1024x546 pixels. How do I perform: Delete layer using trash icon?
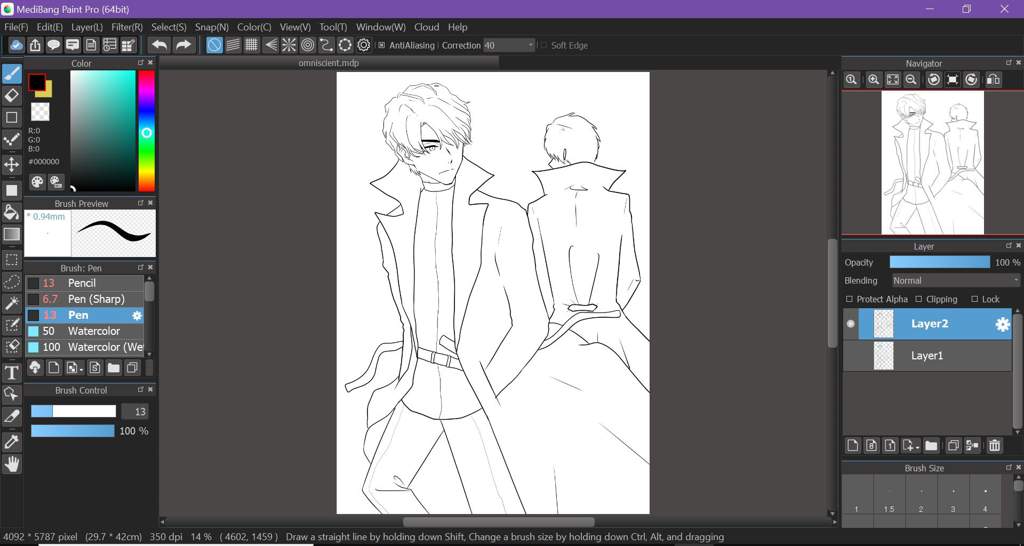tap(994, 445)
